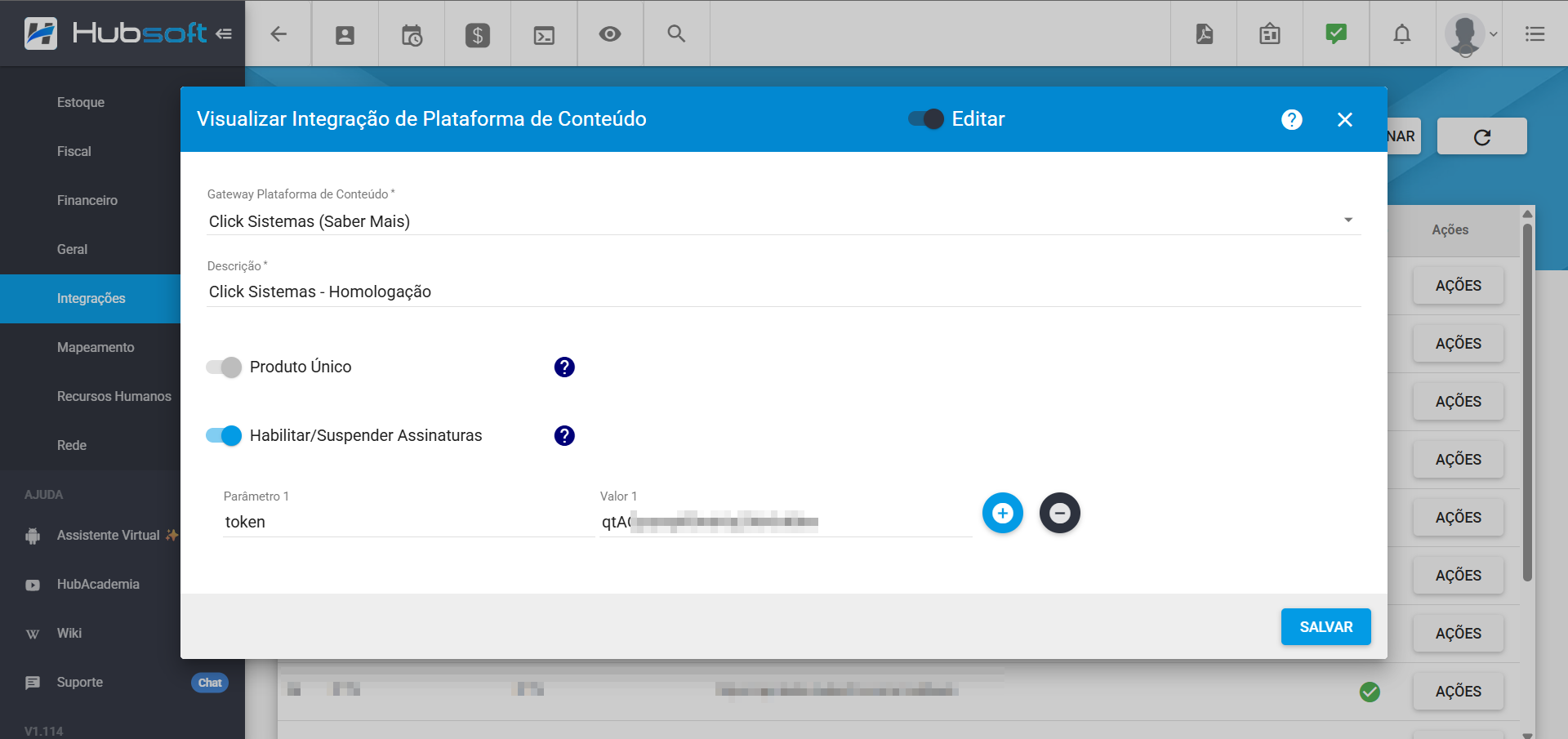Open the user avatar menu
Screen dimensions: 1568x739
pos(1471,34)
